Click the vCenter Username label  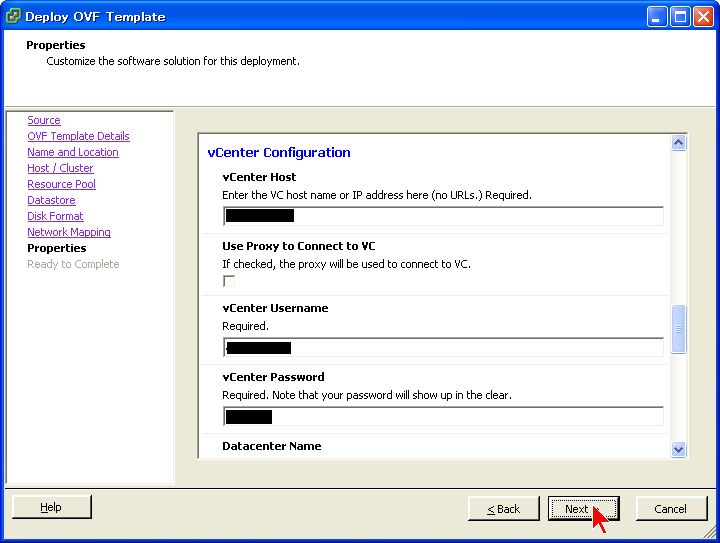[275, 308]
